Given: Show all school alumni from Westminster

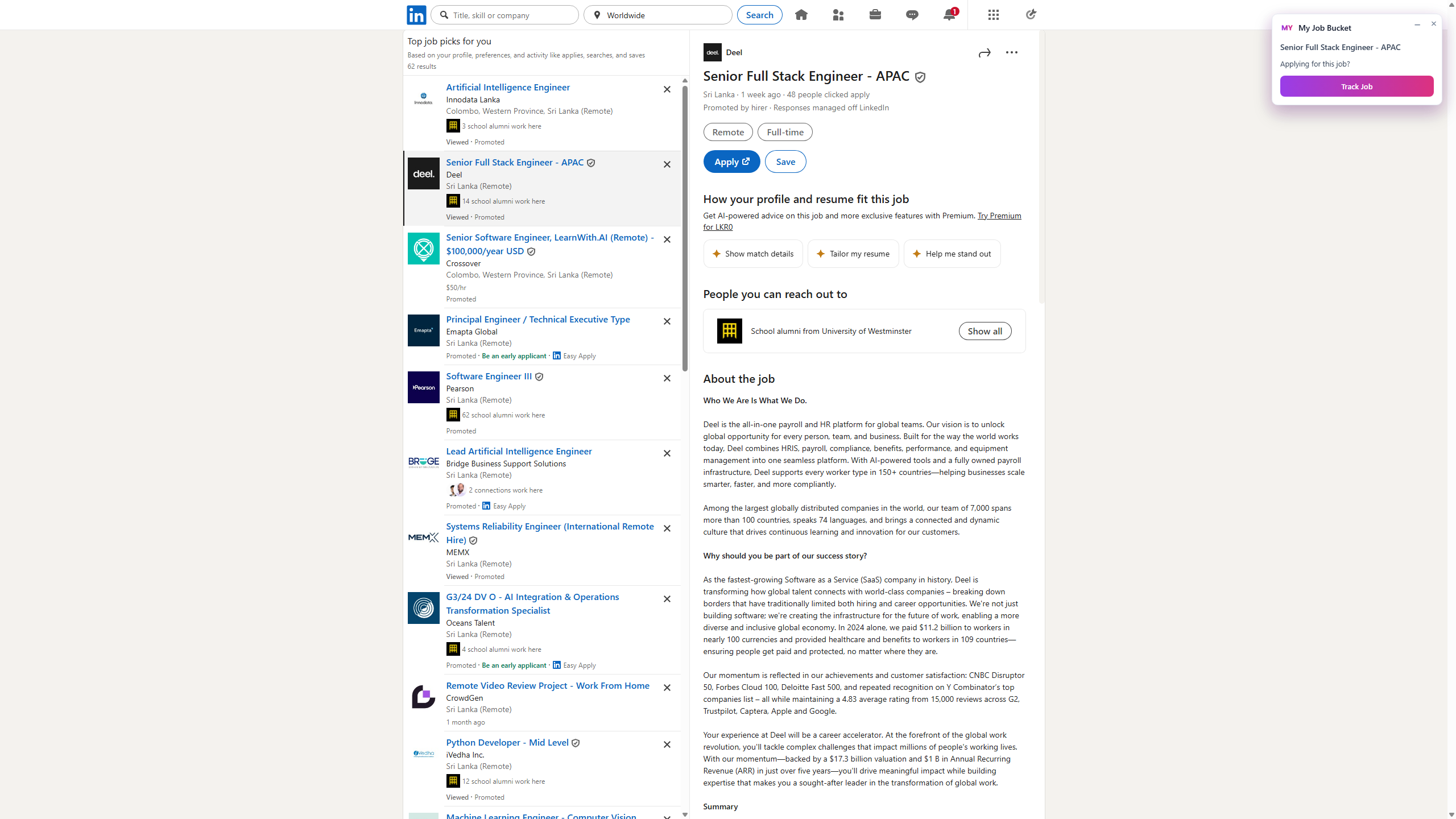Looking at the screenshot, I should [x=985, y=331].
